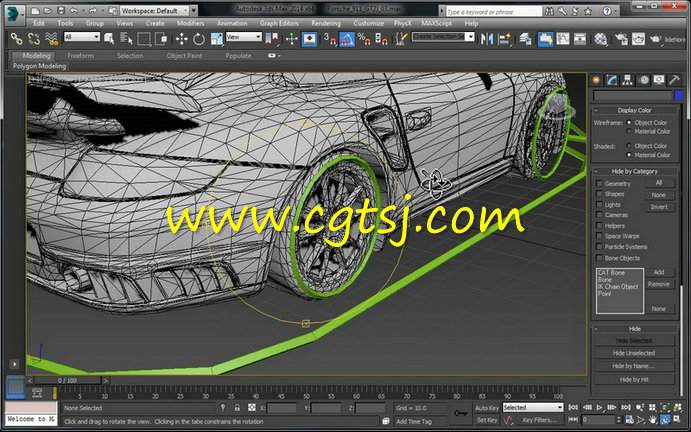
Task: Activate Select and Move tool
Action: [x=181, y=39]
